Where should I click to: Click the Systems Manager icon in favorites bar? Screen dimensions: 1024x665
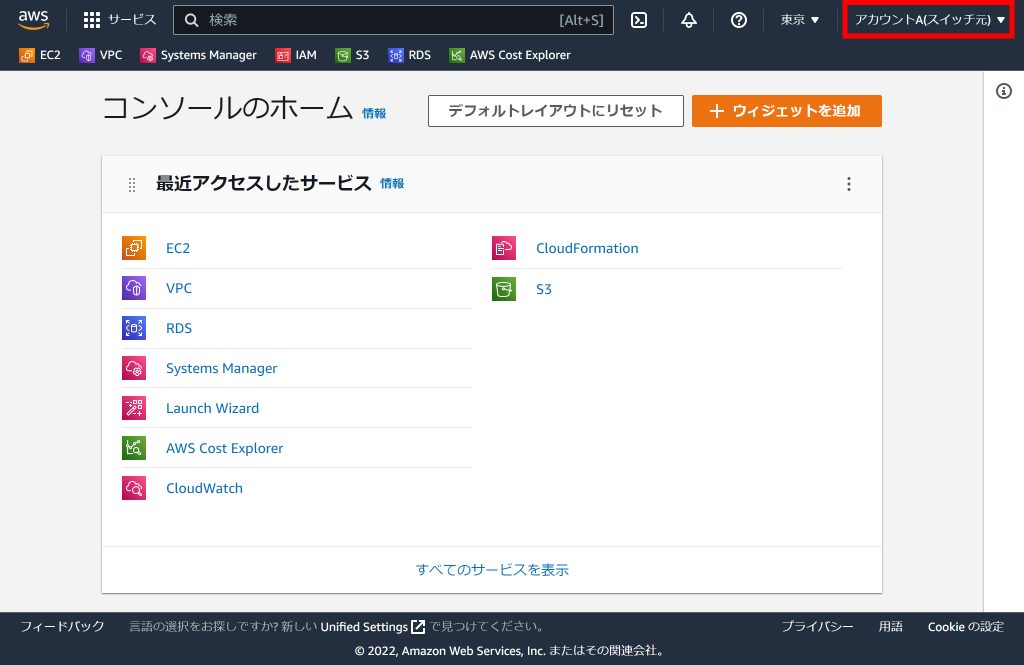(x=148, y=56)
